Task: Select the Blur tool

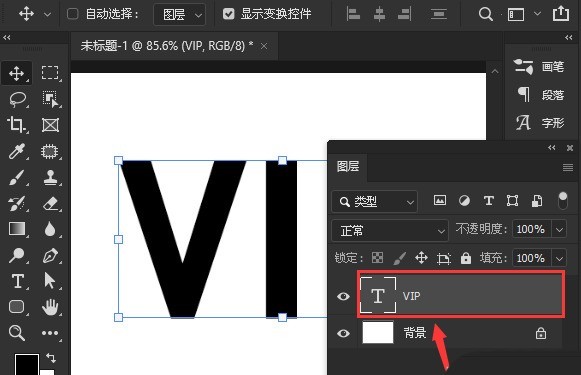Action: click(x=50, y=229)
